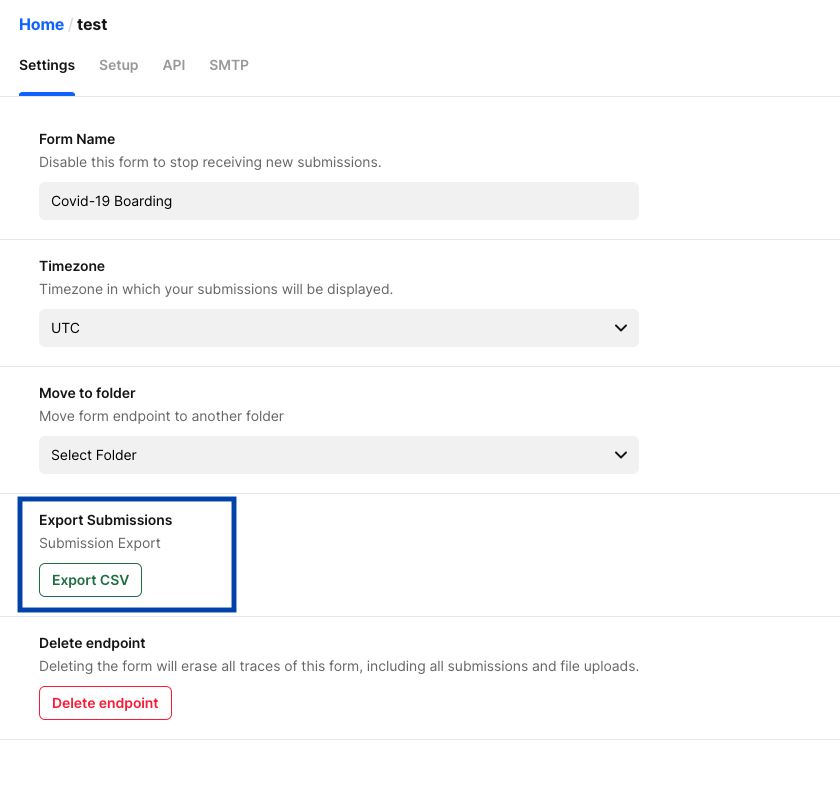Click the bold "Delete endpoint" section heading
The image size is (840, 794).
pos(92,643)
